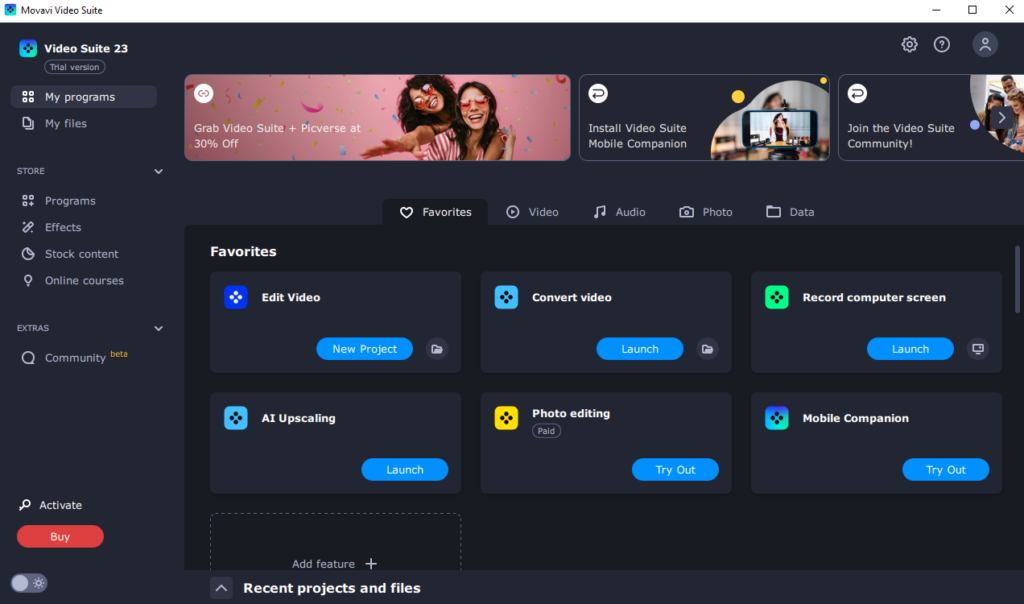The width and height of the screenshot is (1024, 604).
Task: Click the red Buy button
Action: point(60,537)
